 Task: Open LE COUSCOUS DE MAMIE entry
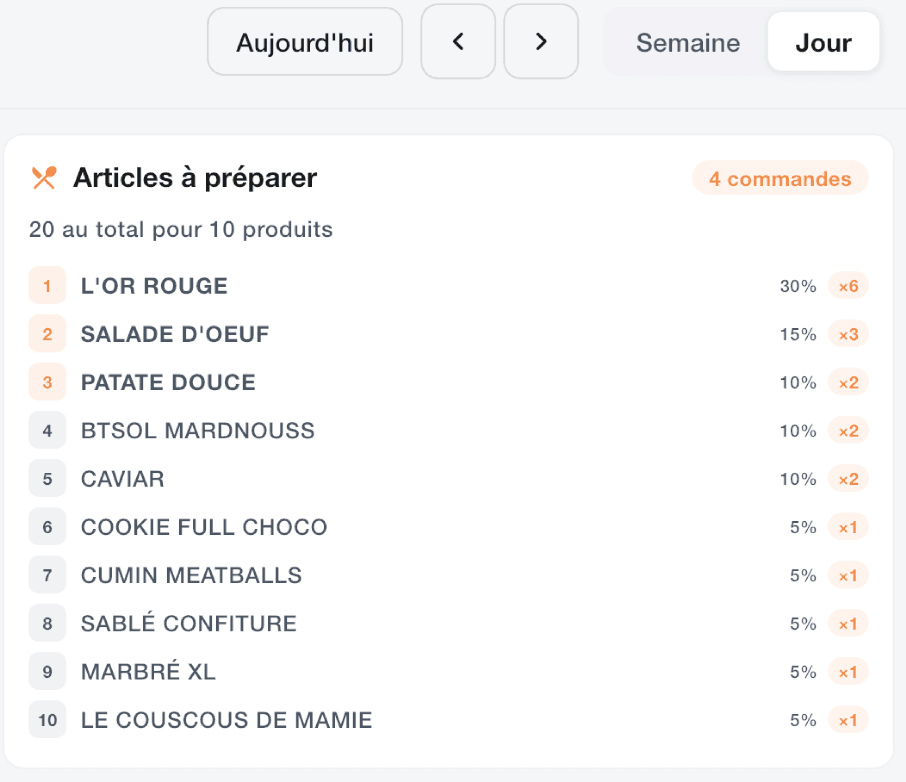pyautogui.click(x=226, y=719)
